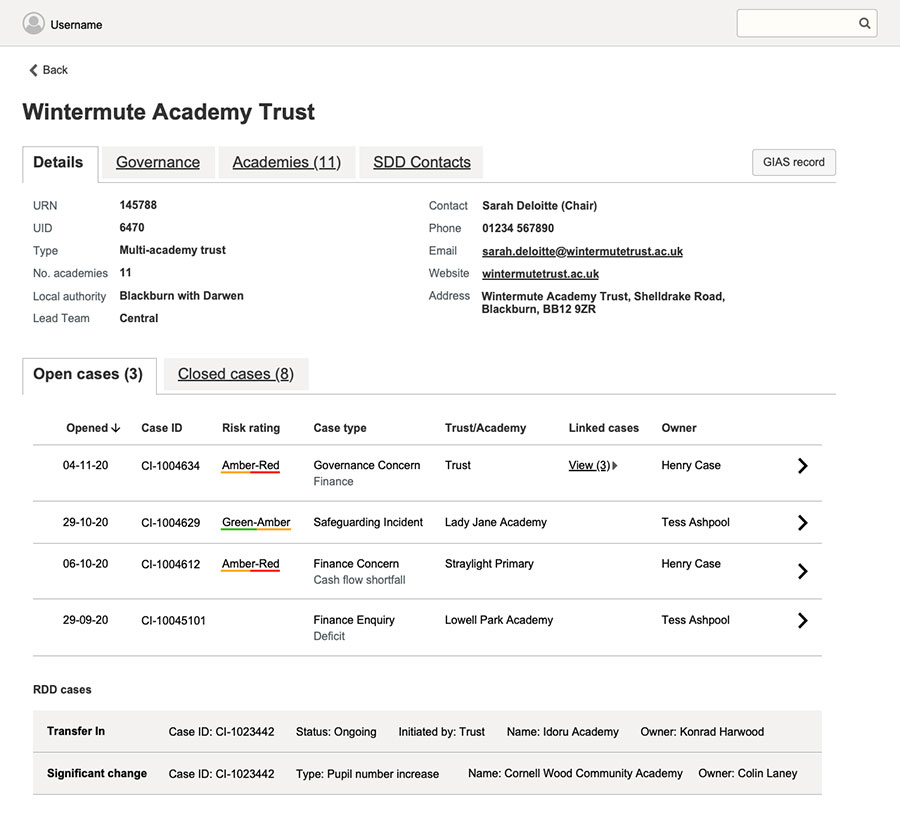Open the GIAS record
Image resolution: width=900 pixels, height=837 pixels.
[x=793, y=162]
